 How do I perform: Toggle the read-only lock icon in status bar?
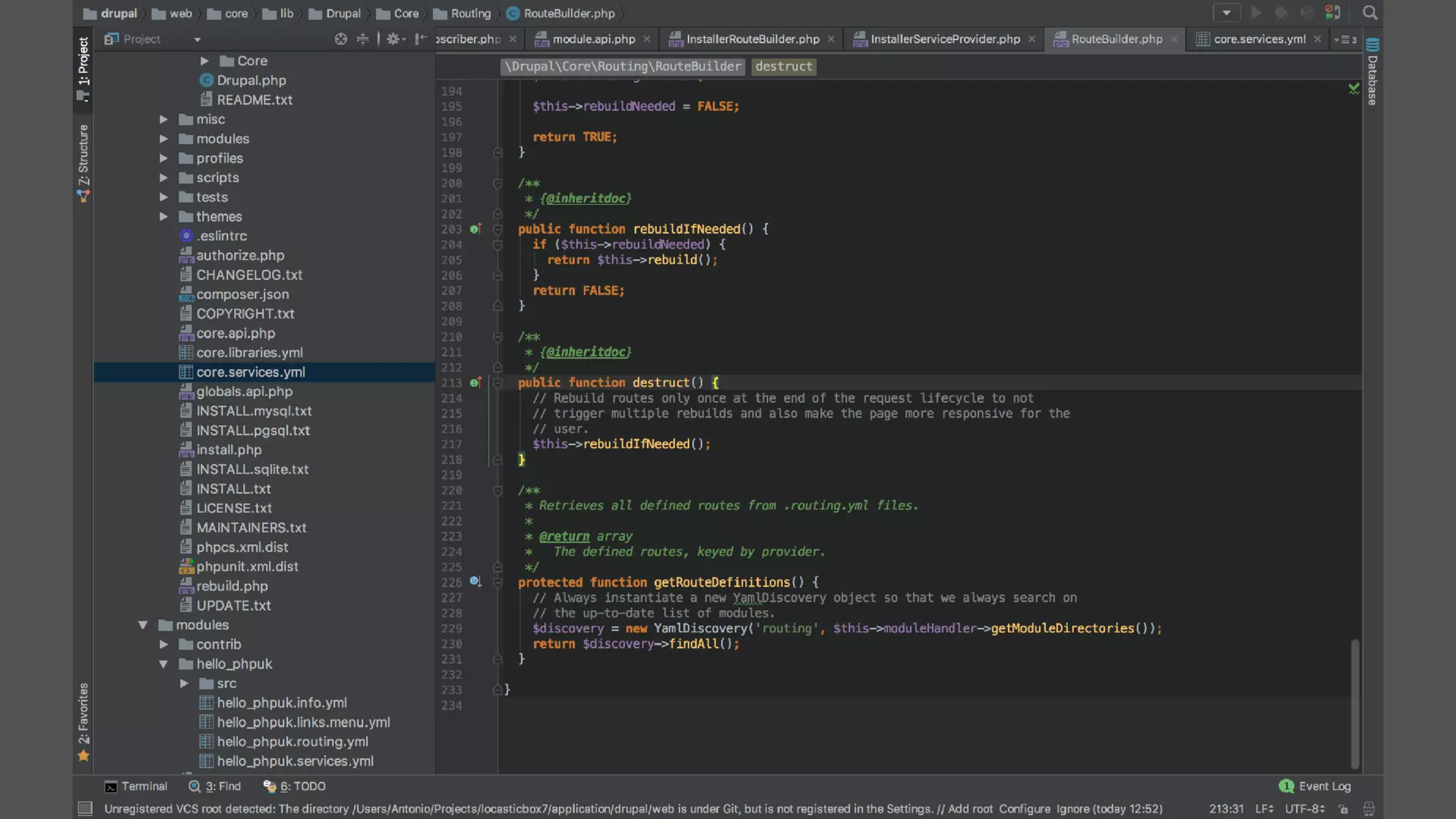(1343, 809)
